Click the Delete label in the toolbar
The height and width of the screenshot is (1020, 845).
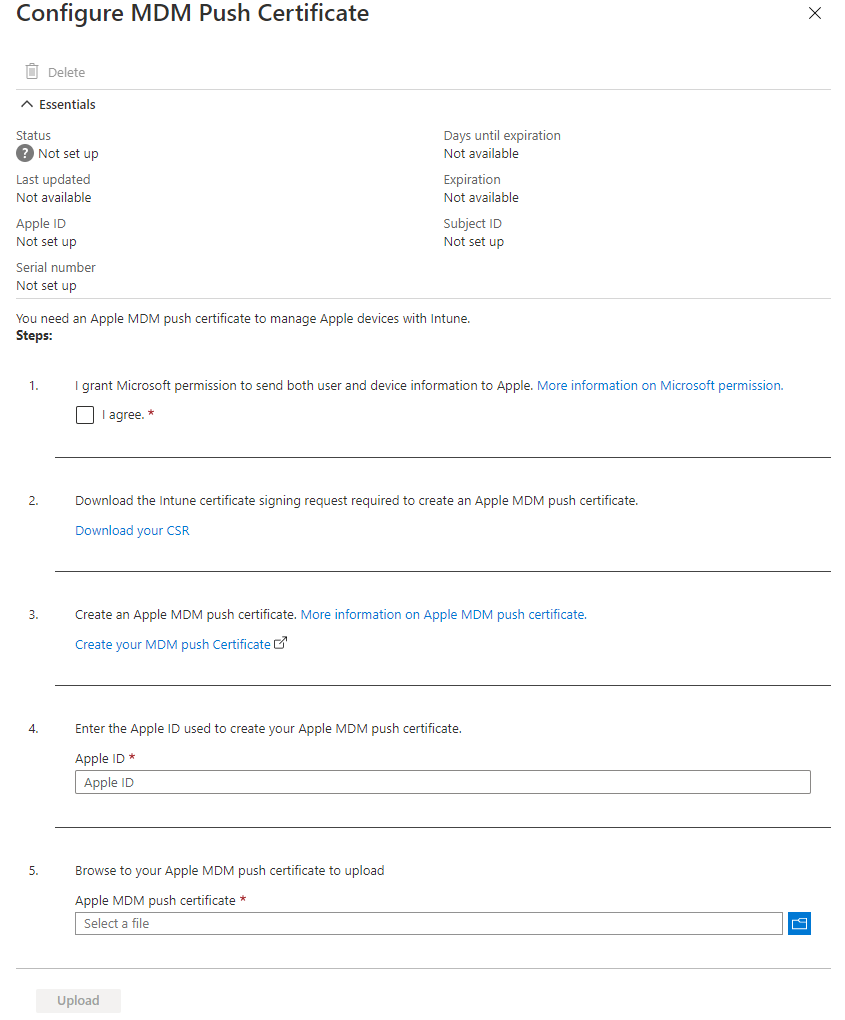(x=66, y=72)
